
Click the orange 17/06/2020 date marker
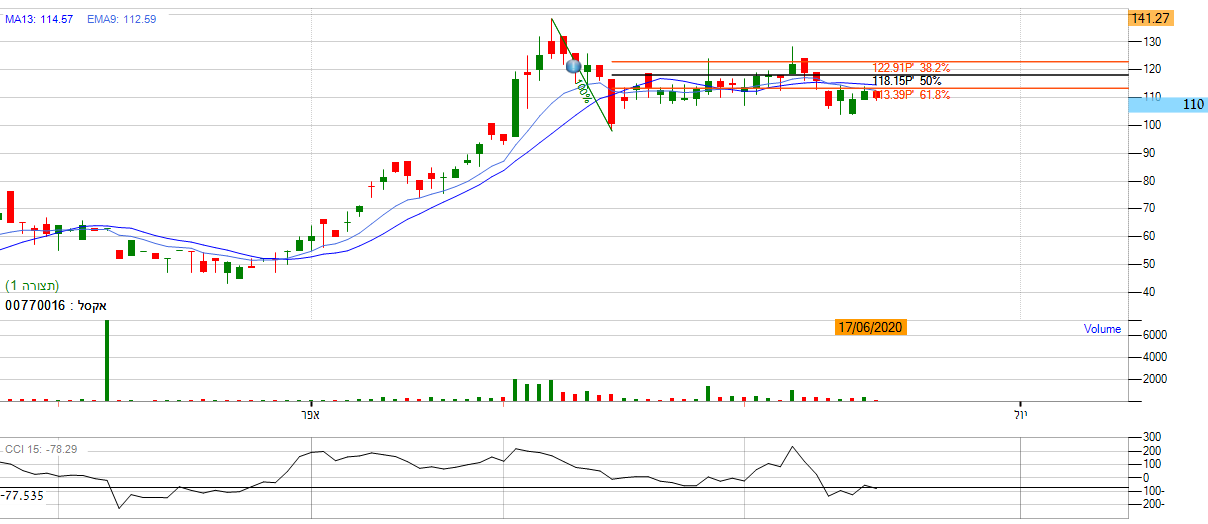pyautogui.click(x=871, y=327)
